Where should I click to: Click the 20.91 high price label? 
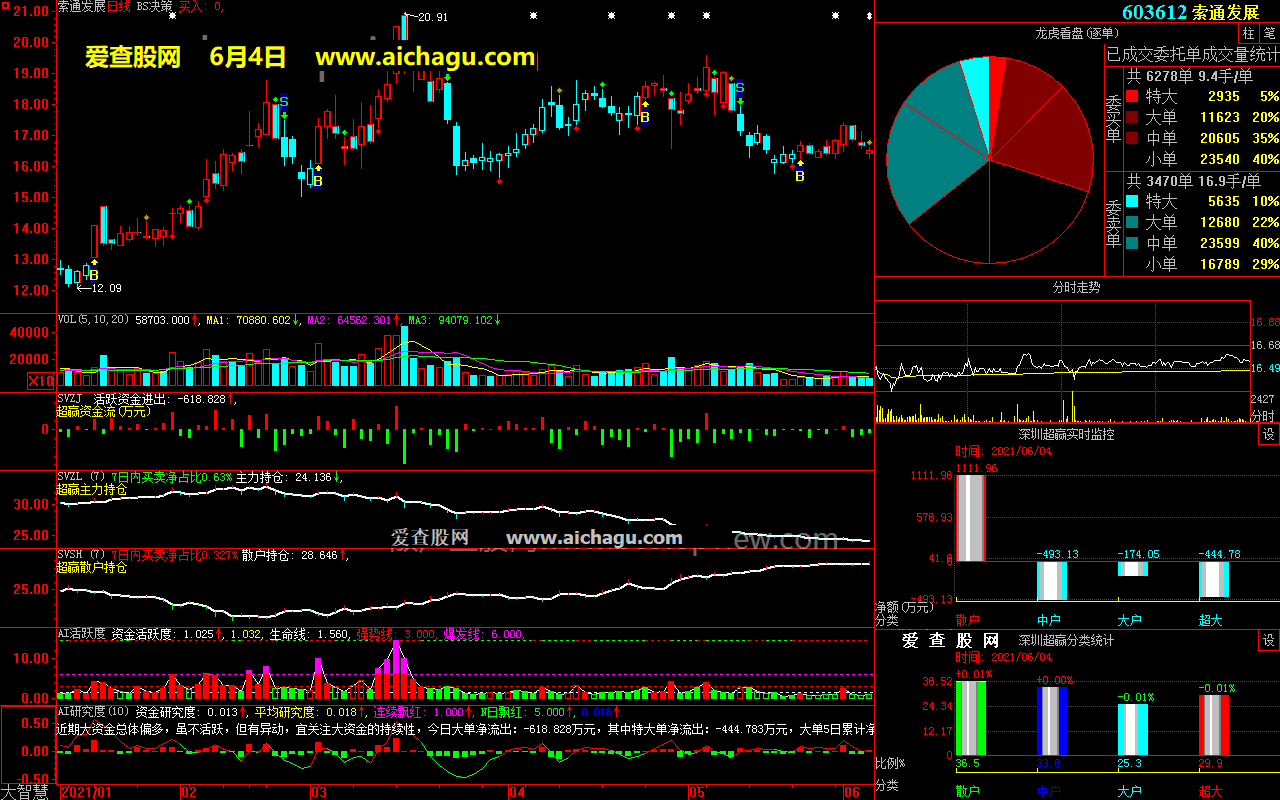(433, 17)
